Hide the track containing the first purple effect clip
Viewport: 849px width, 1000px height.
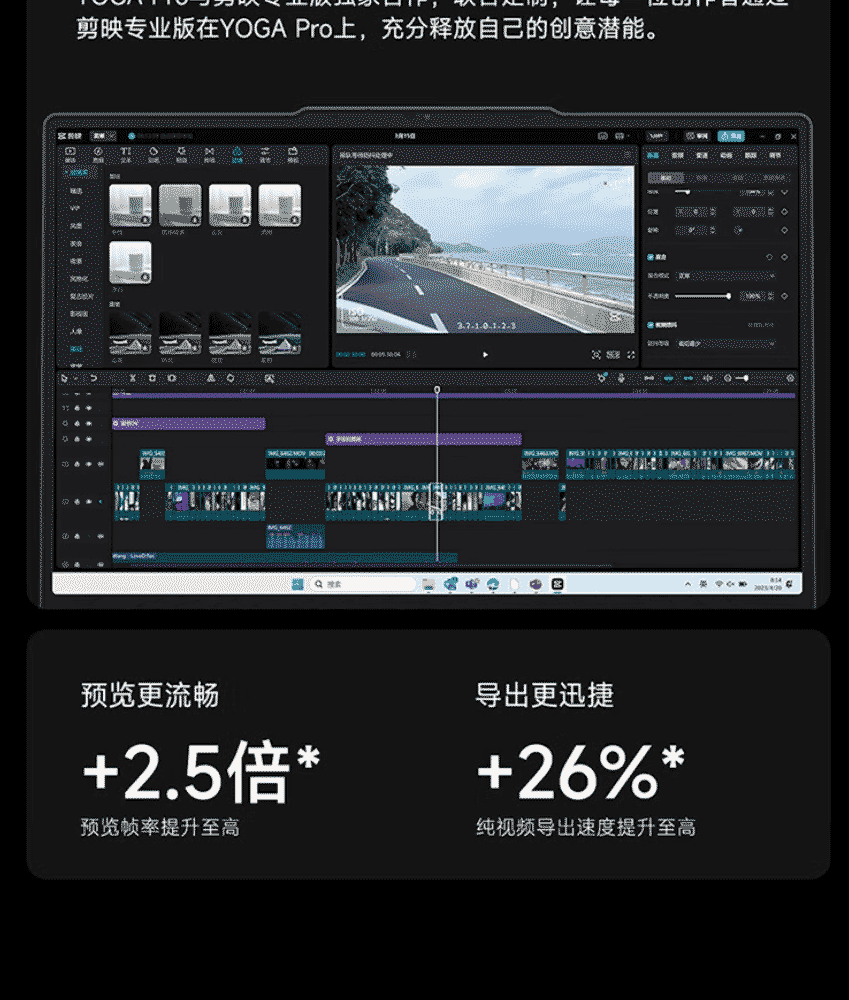pyautogui.click(x=89, y=423)
